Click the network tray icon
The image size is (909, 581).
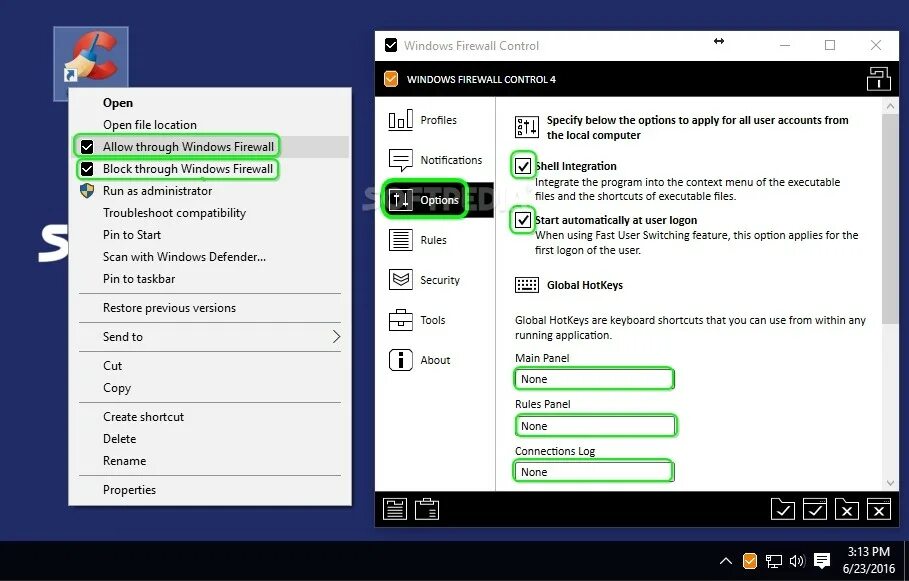pyautogui.click(x=773, y=561)
